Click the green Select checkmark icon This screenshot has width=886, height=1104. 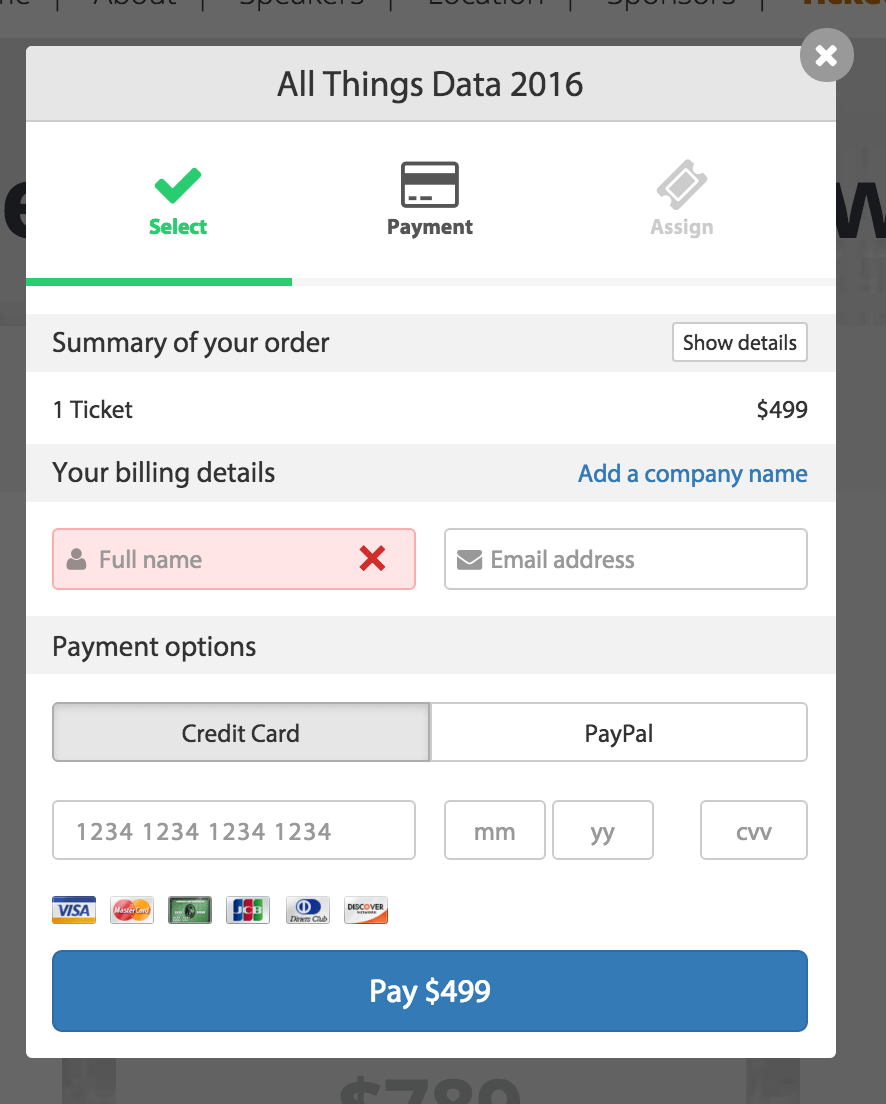pos(177,185)
